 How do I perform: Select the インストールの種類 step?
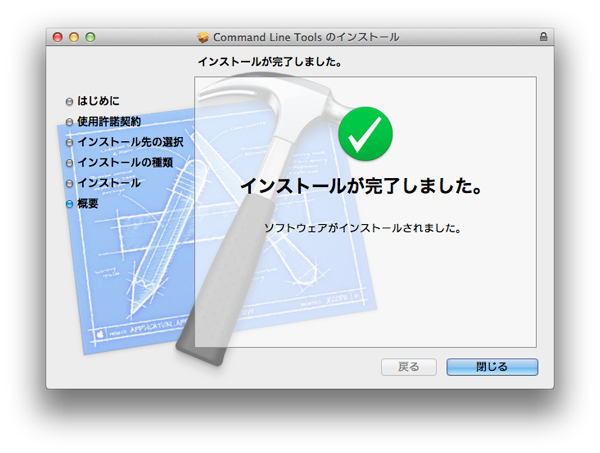pyautogui.click(x=125, y=163)
